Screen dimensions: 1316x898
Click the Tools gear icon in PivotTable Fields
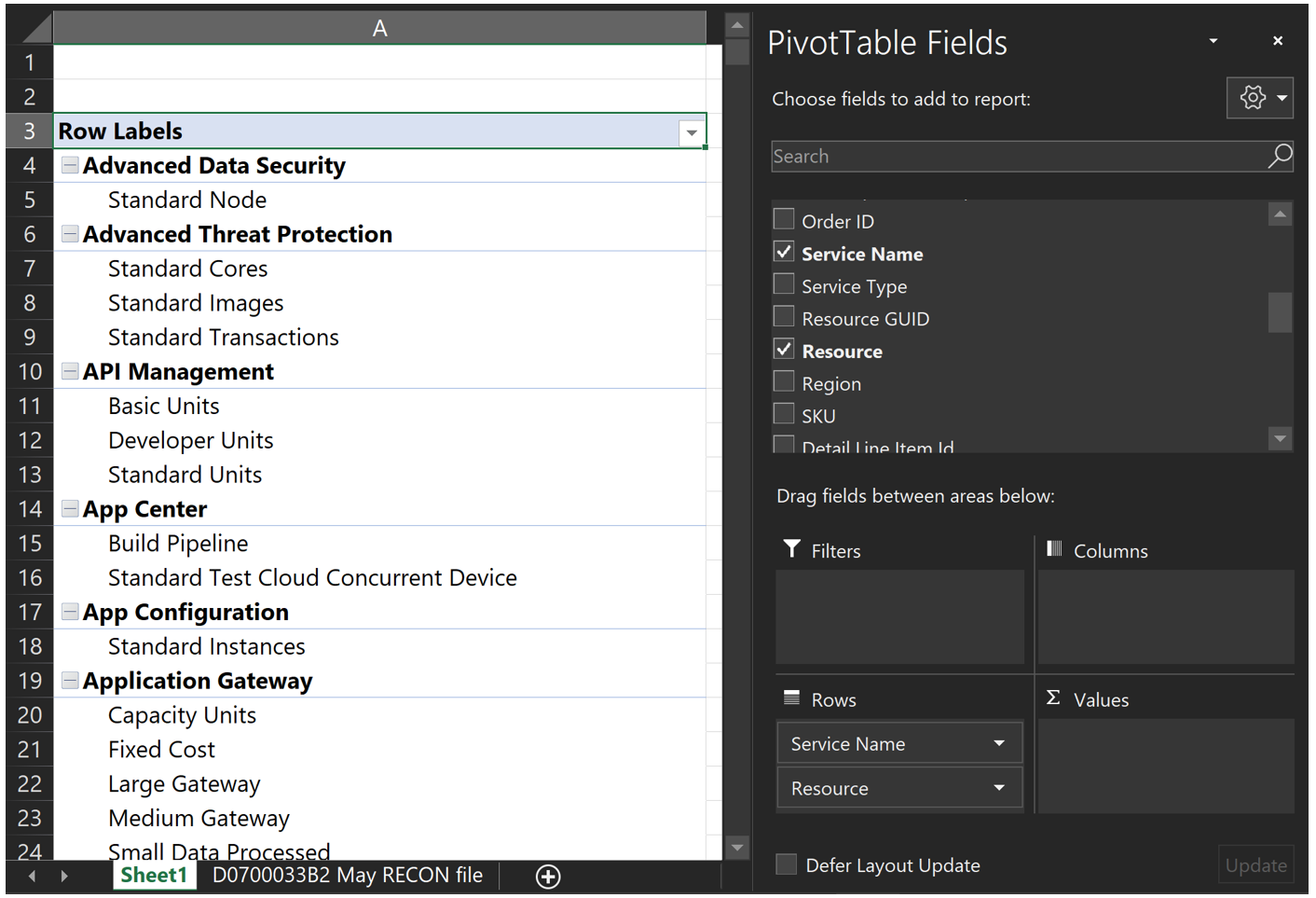(x=1252, y=98)
